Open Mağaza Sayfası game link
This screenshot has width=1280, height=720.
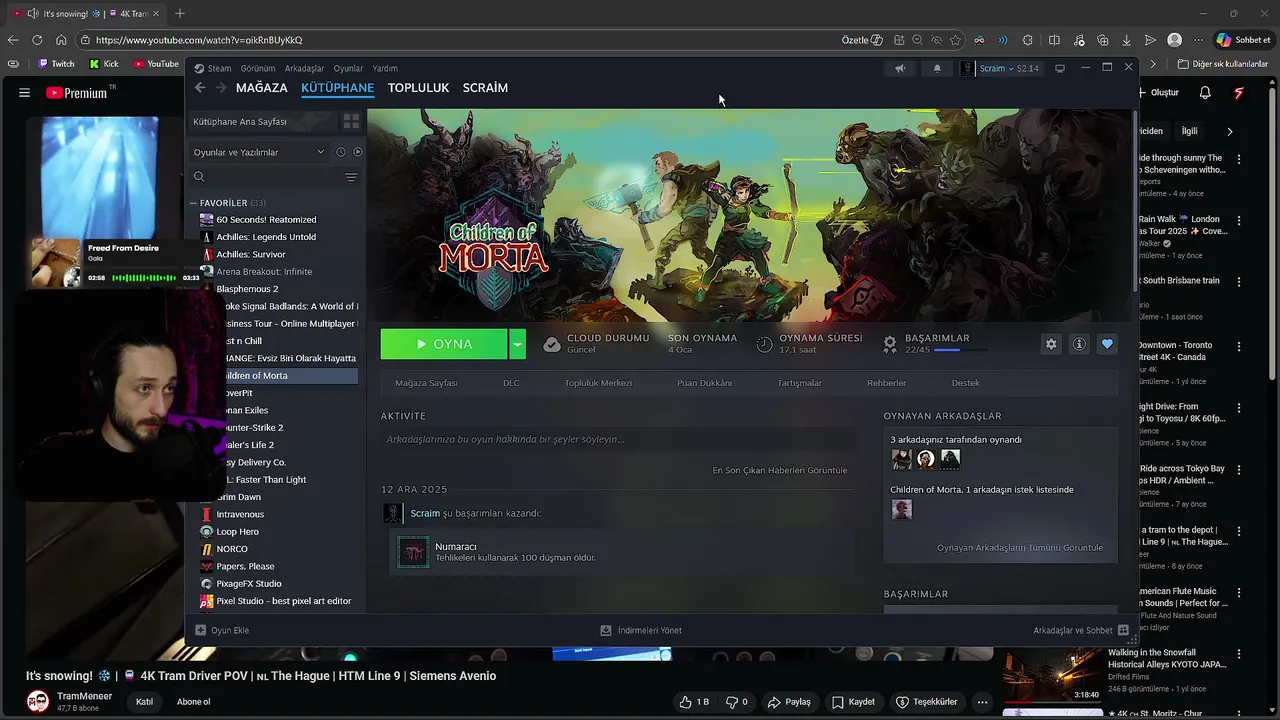pyautogui.click(x=426, y=383)
